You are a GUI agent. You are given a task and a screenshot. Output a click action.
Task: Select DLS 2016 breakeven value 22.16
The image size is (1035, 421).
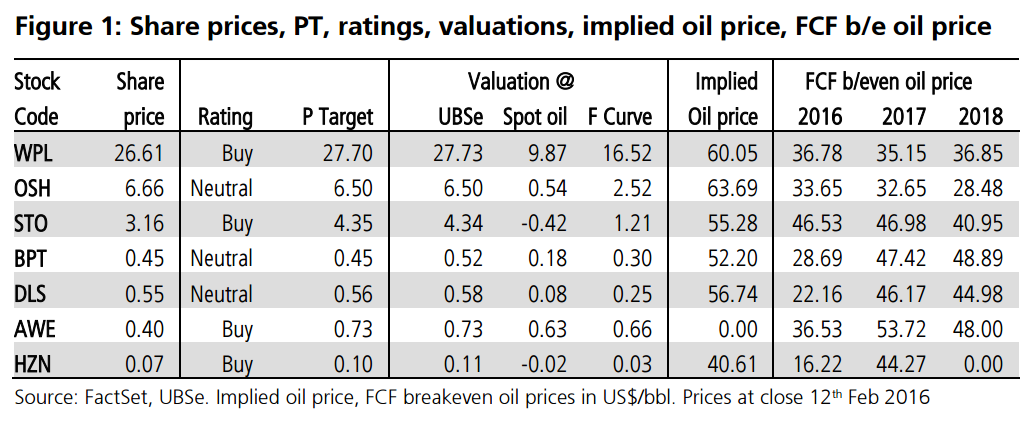point(820,289)
